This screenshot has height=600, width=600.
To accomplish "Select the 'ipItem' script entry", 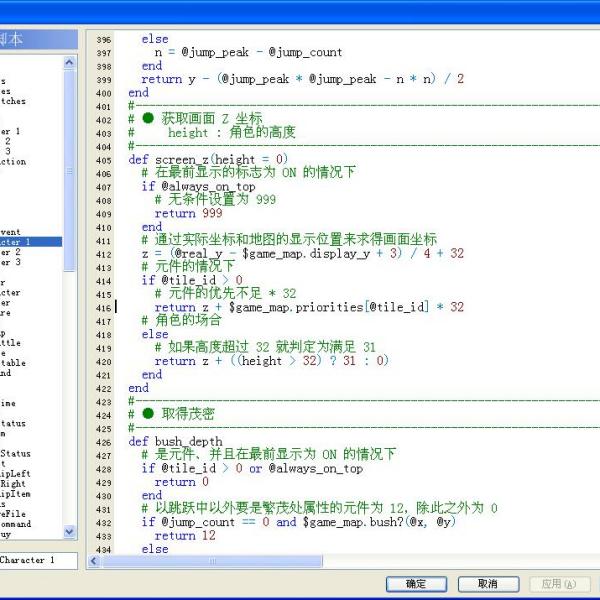I will (15, 494).
